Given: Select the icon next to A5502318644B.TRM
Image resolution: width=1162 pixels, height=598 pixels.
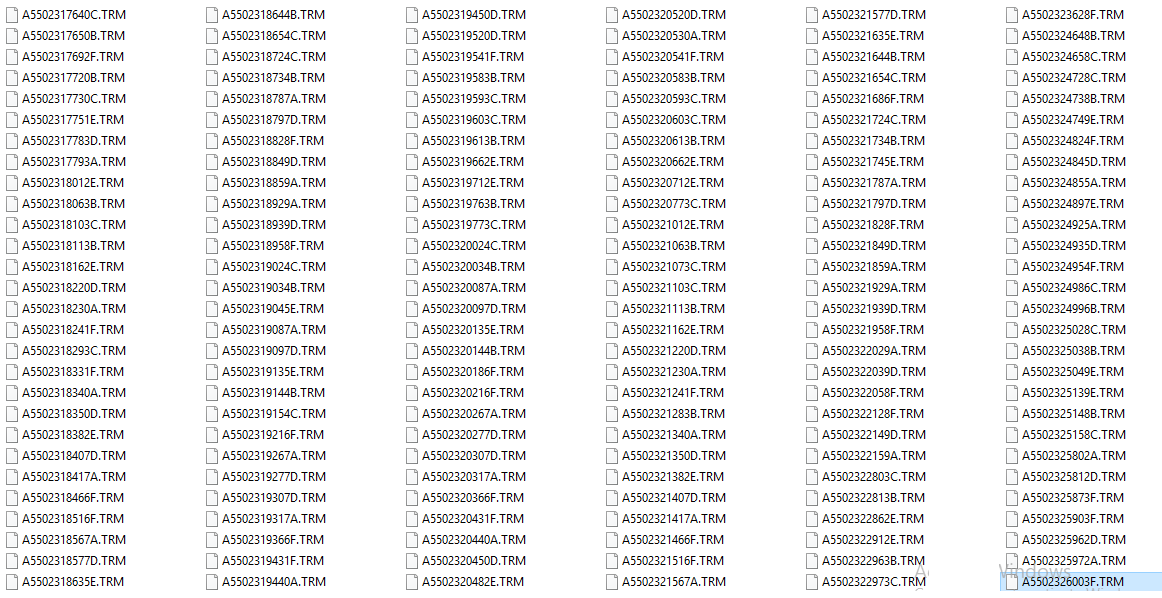Looking at the screenshot, I should click(212, 14).
